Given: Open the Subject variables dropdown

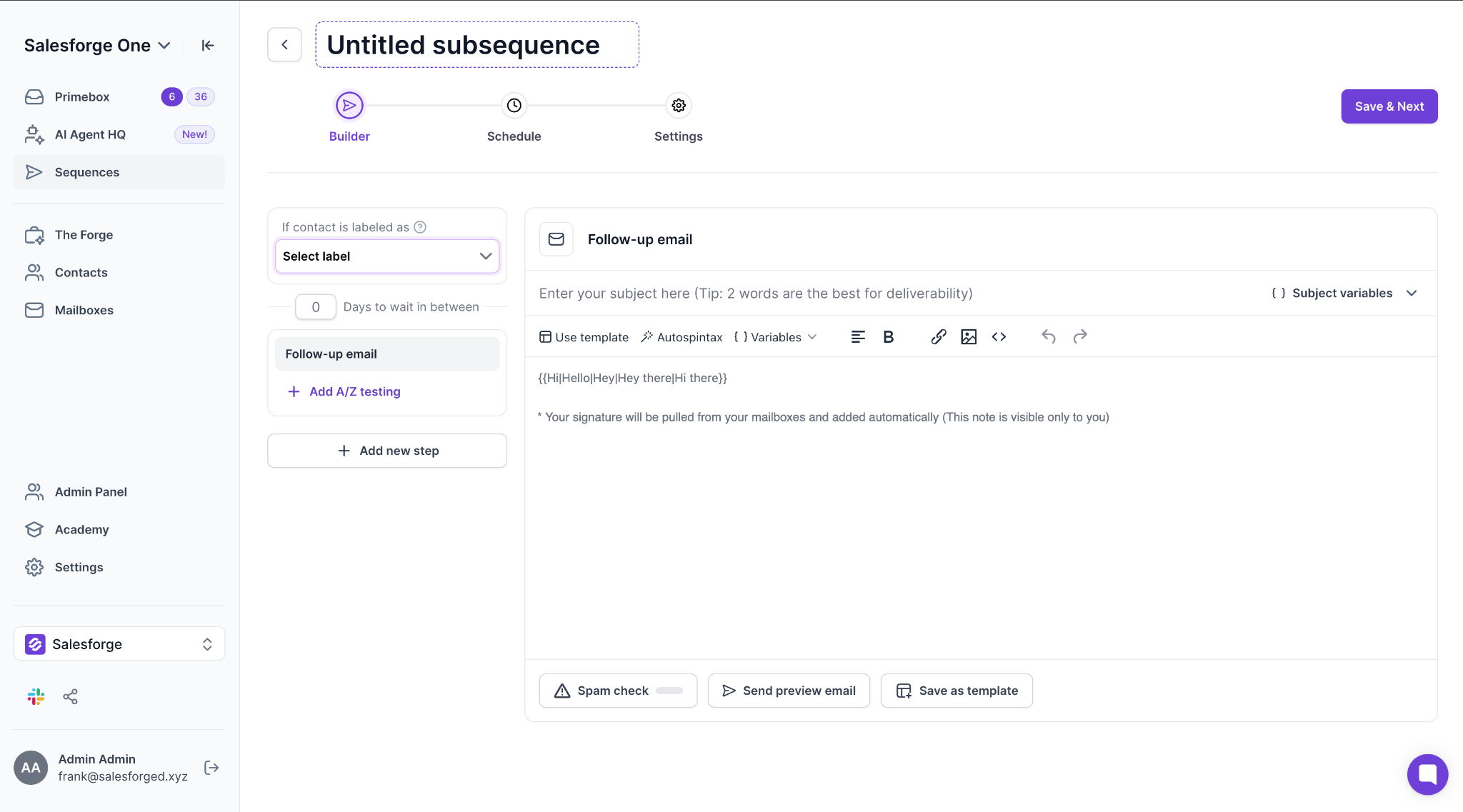Looking at the screenshot, I should pos(1344,294).
